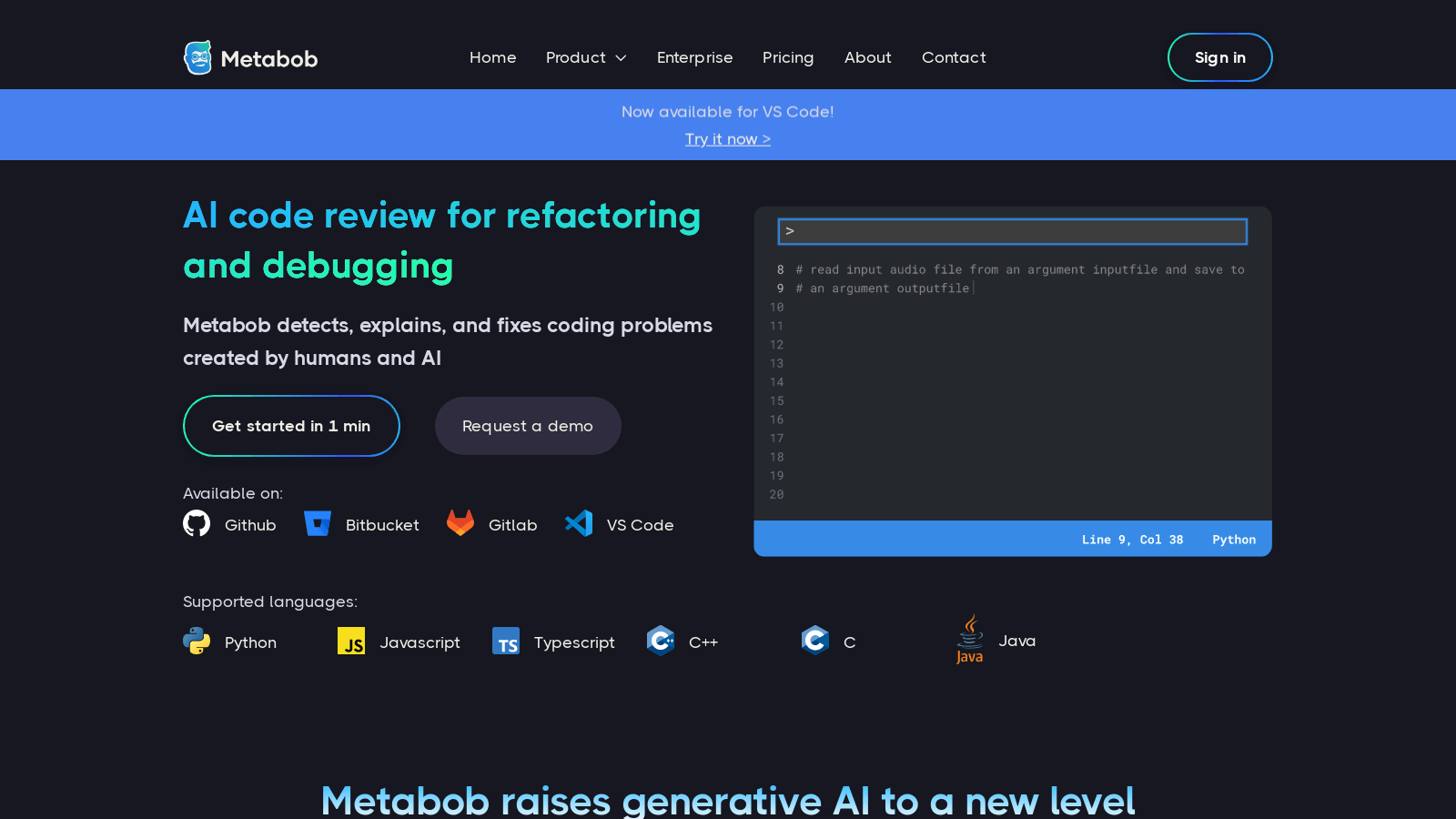Click code line 8 comment text
The height and width of the screenshot is (819, 1456).
point(1020,269)
